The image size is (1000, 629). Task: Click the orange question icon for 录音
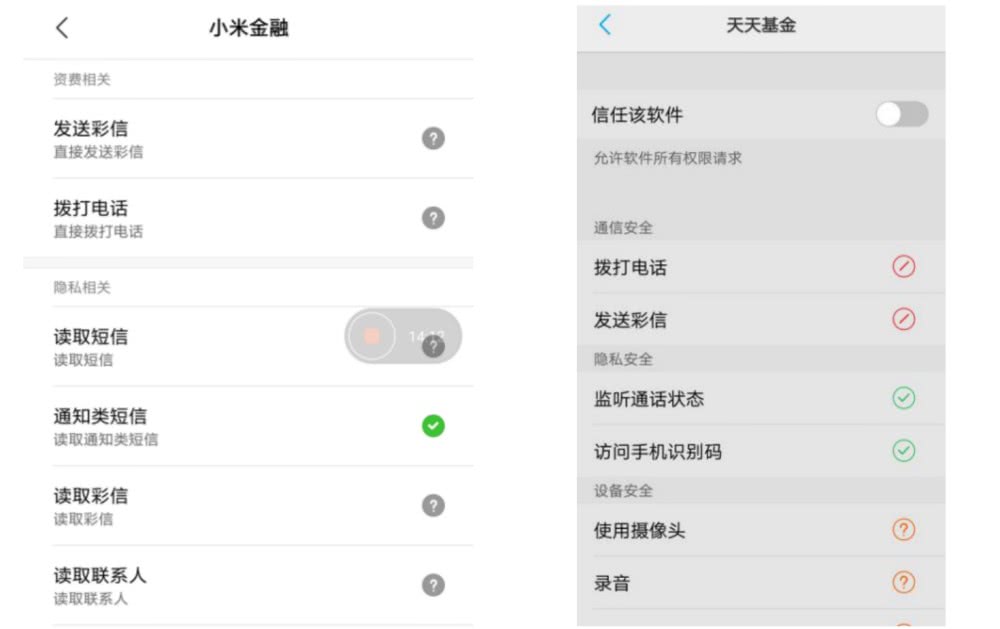[903, 582]
